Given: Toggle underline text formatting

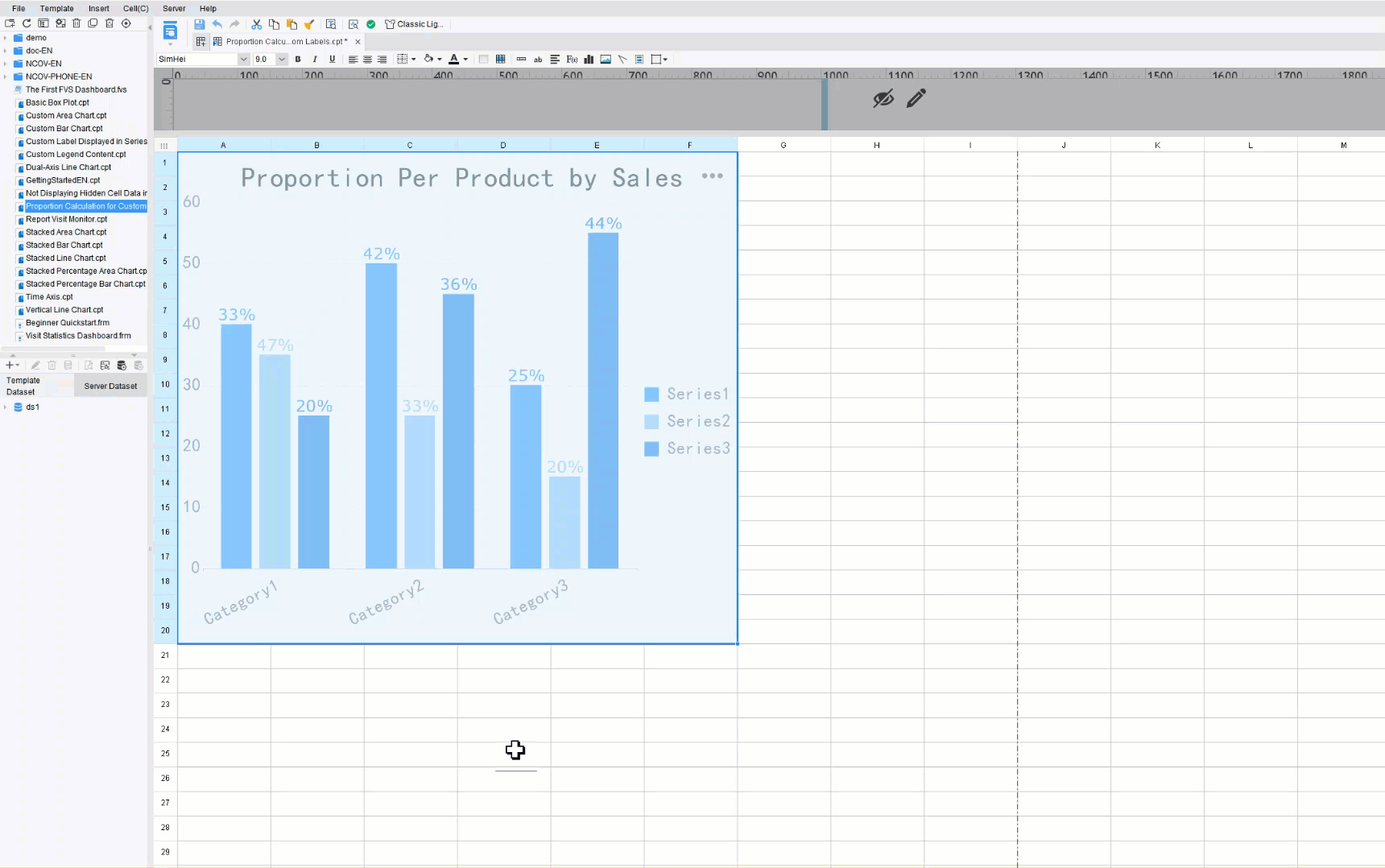Looking at the screenshot, I should [x=332, y=59].
